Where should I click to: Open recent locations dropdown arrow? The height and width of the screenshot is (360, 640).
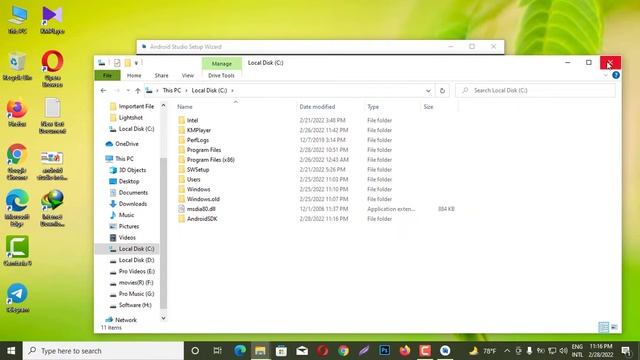coord(128,91)
